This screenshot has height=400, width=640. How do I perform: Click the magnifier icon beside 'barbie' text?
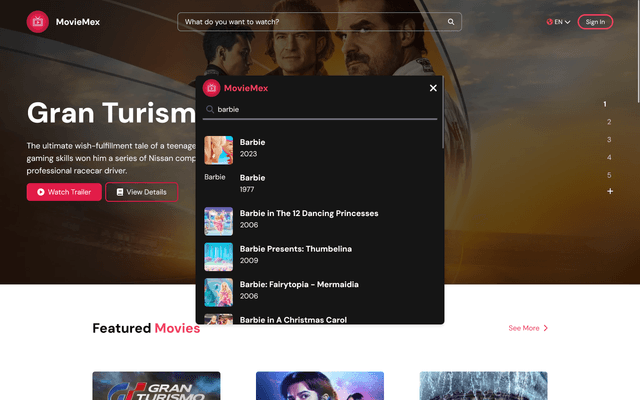pos(210,109)
